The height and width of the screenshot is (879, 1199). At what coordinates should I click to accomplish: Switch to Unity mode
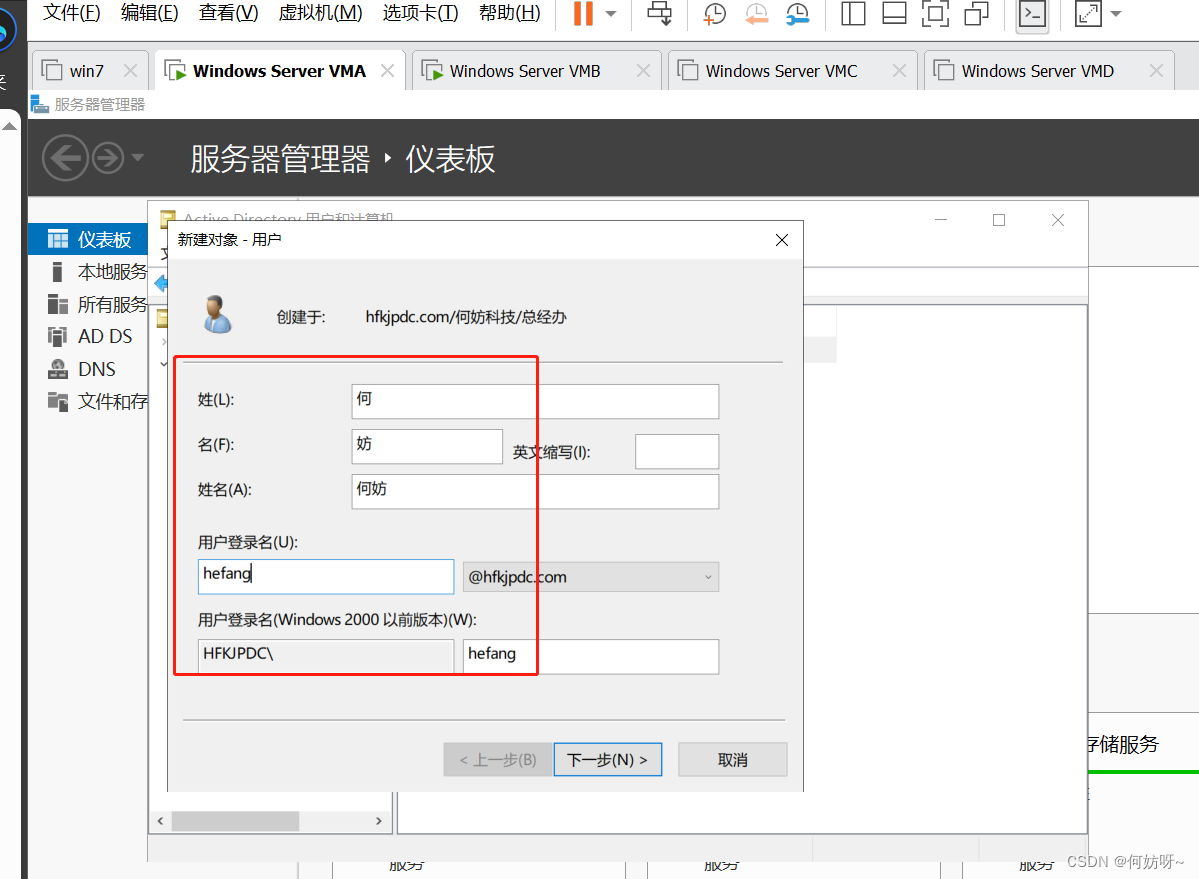click(976, 13)
